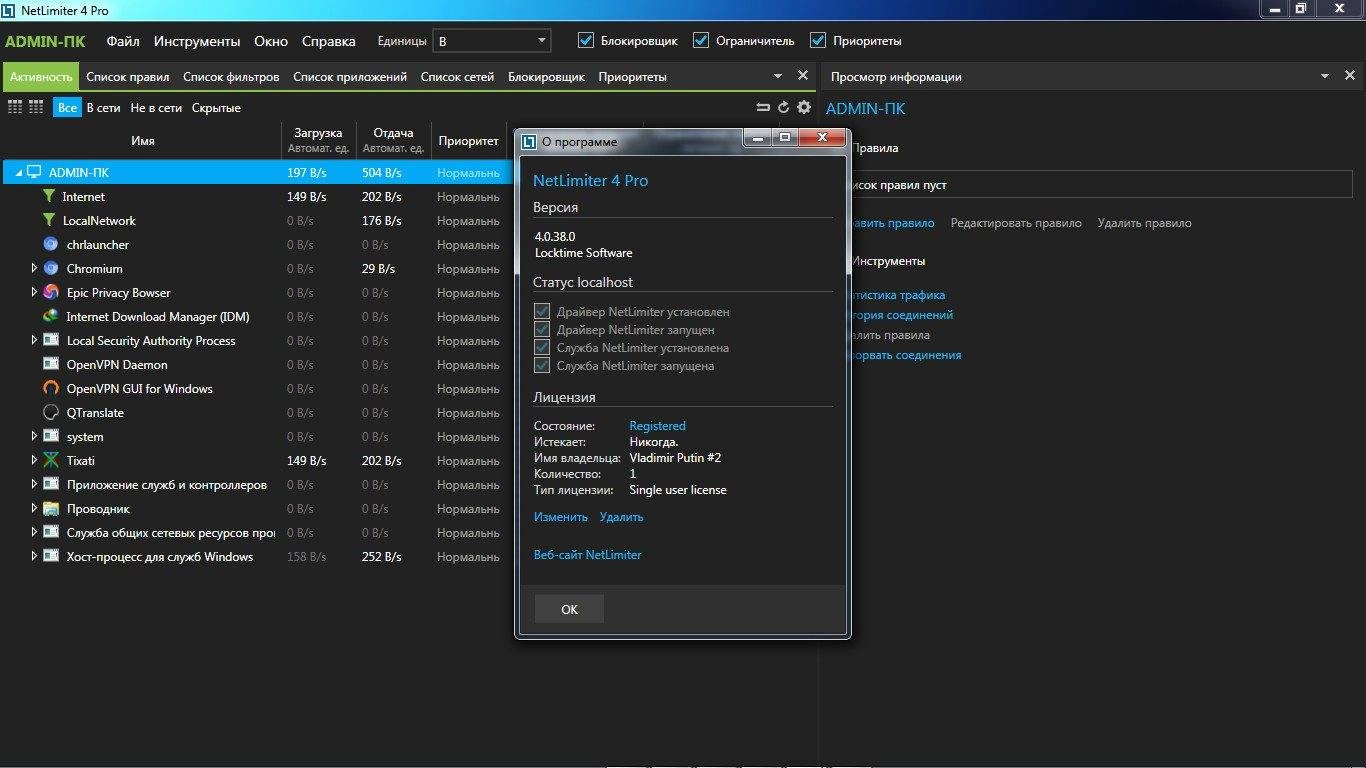The image size is (1366, 768).
Task: Toggle the Блокировщик checkbox in top bar
Action: 586,41
